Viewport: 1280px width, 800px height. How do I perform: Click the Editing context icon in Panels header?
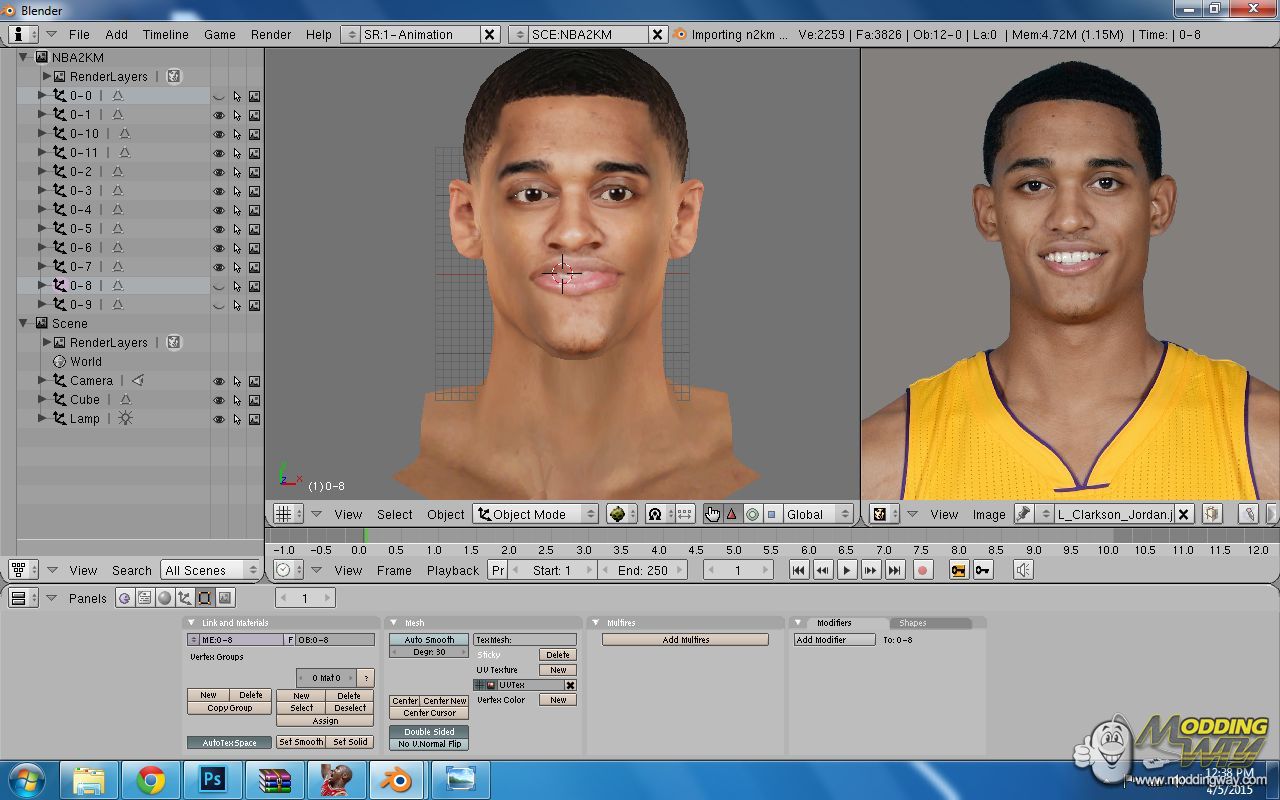(204, 598)
